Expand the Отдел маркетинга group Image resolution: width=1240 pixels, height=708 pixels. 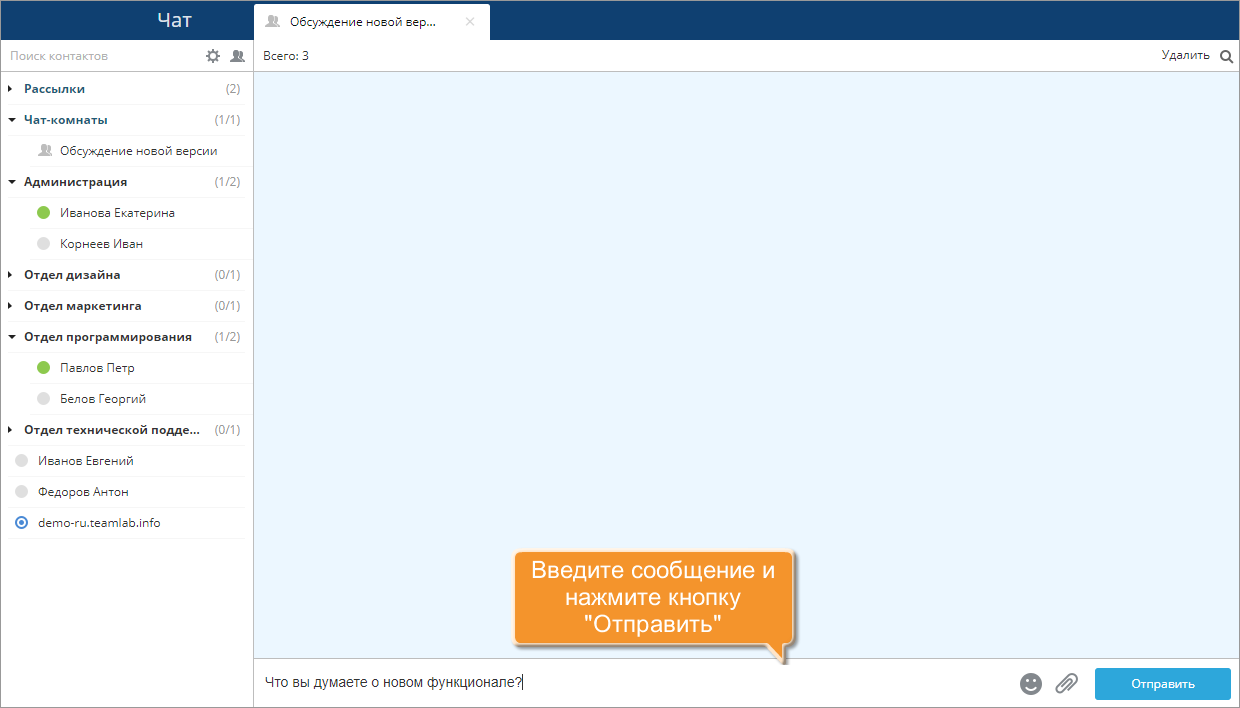(x=11, y=306)
